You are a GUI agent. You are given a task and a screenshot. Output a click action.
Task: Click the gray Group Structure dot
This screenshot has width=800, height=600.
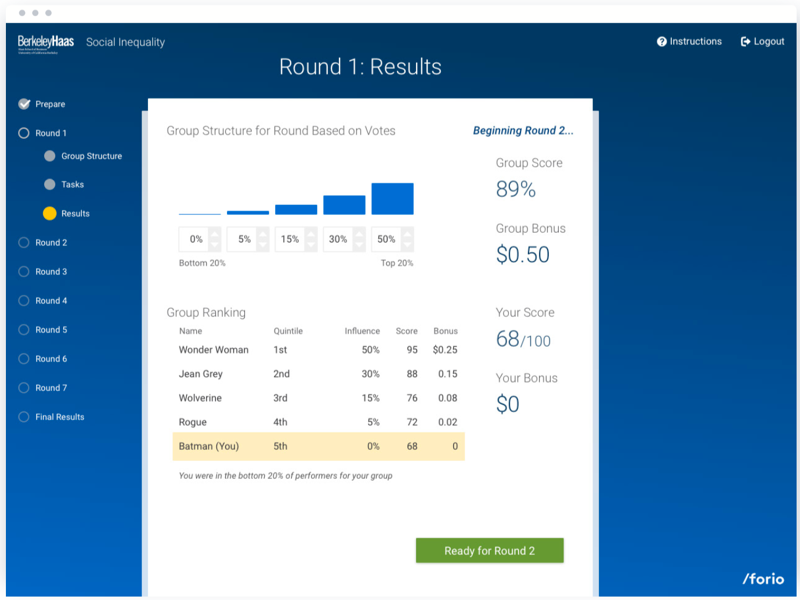pos(50,156)
